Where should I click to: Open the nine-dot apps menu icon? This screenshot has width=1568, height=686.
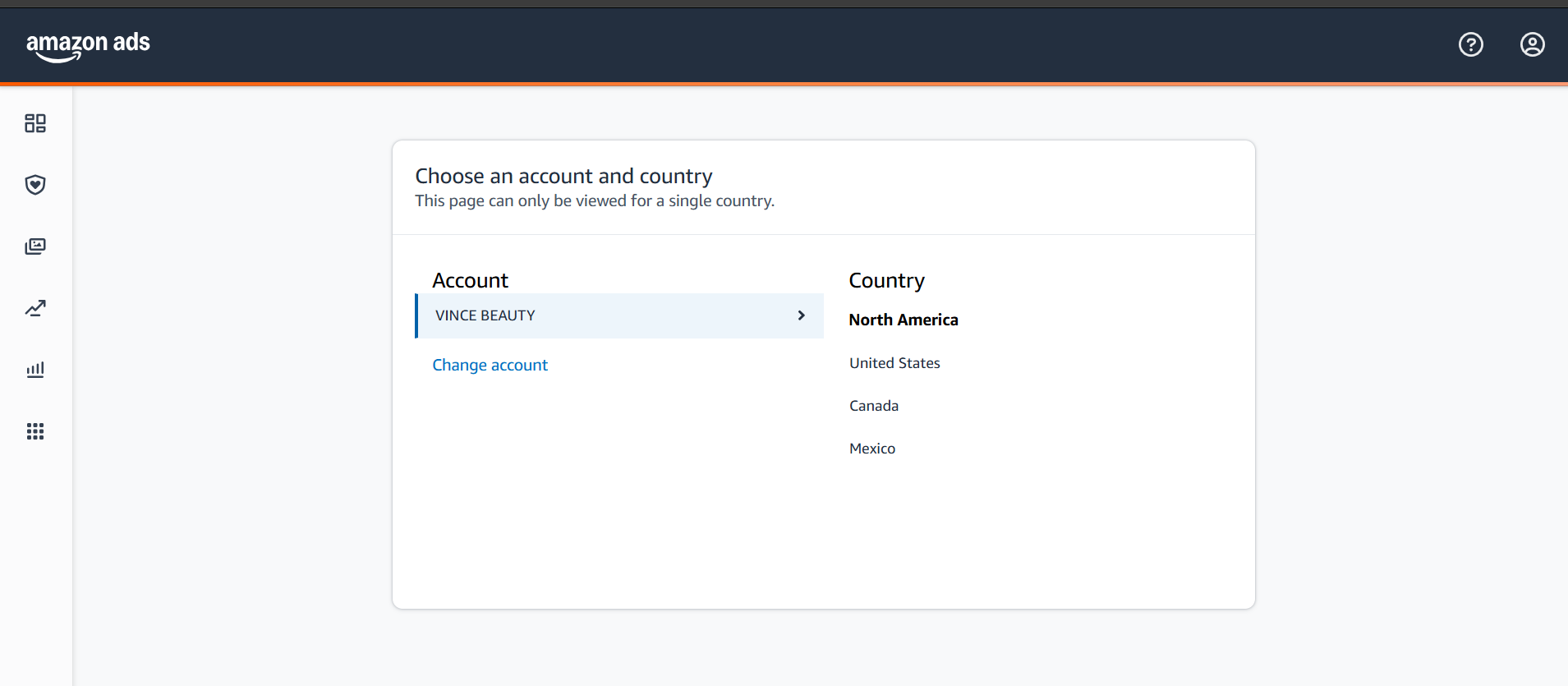pos(35,431)
